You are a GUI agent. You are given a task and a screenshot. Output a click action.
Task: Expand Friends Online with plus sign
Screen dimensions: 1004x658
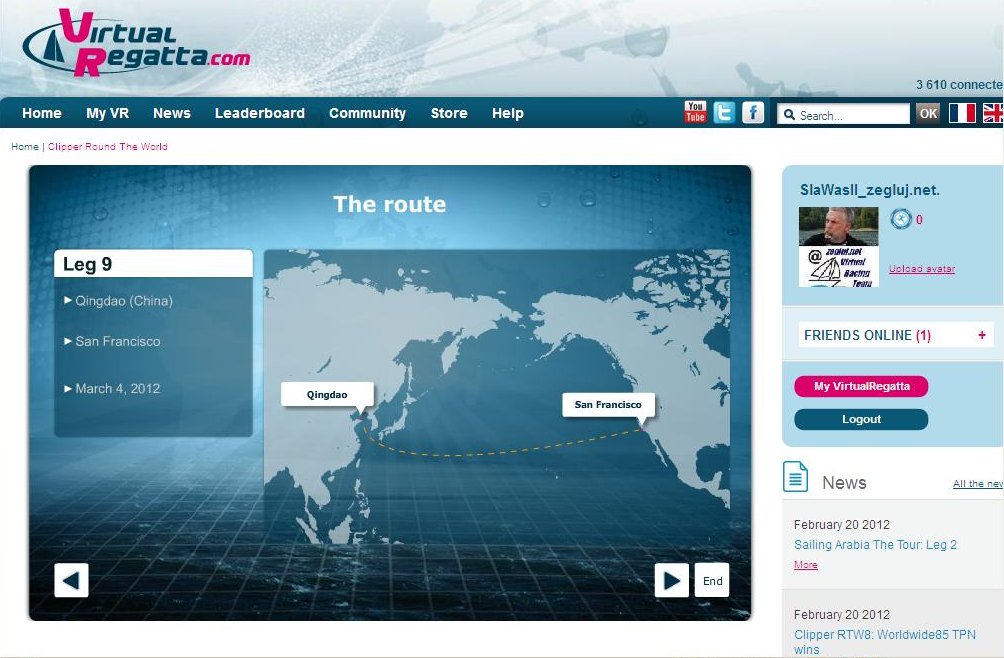pos(981,335)
